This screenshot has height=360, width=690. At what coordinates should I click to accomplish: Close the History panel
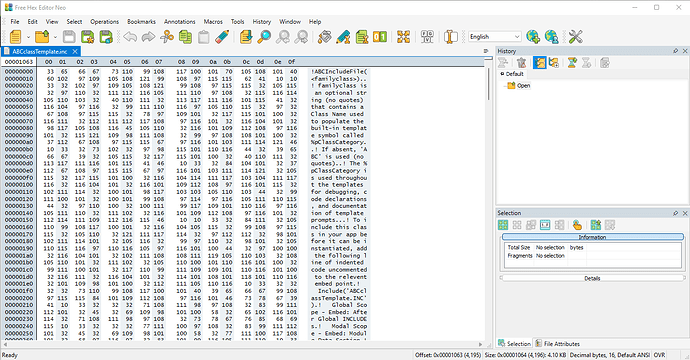(684, 51)
